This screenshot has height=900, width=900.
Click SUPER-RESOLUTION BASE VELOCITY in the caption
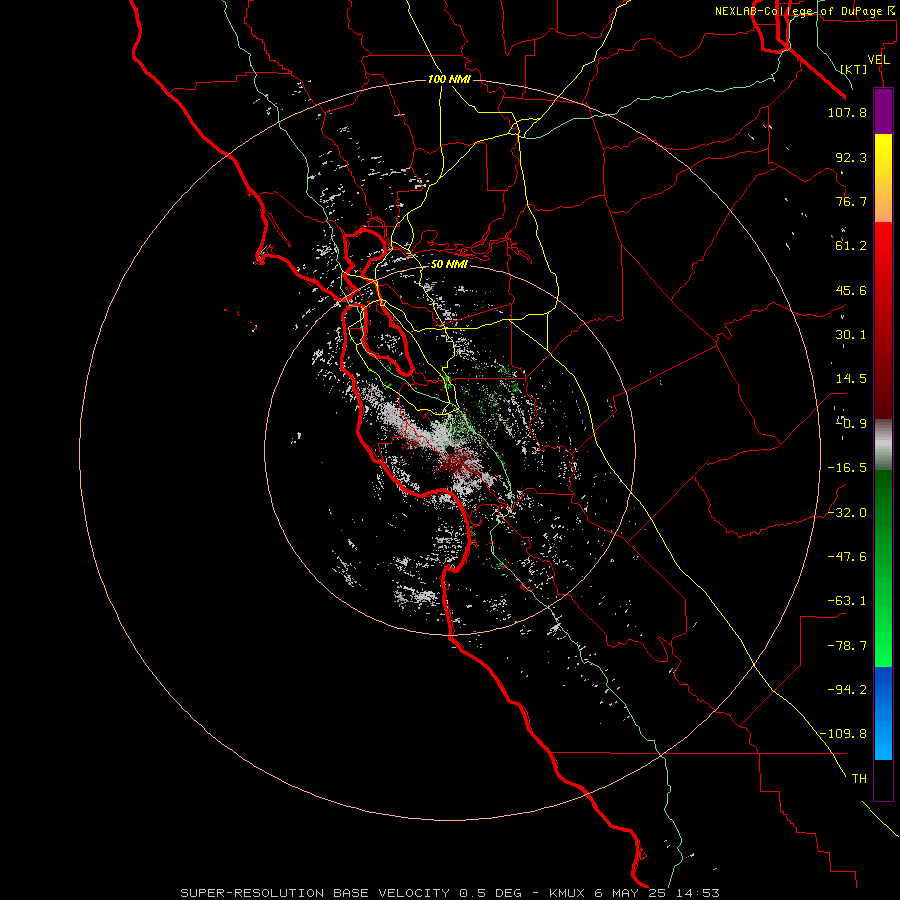[315, 893]
